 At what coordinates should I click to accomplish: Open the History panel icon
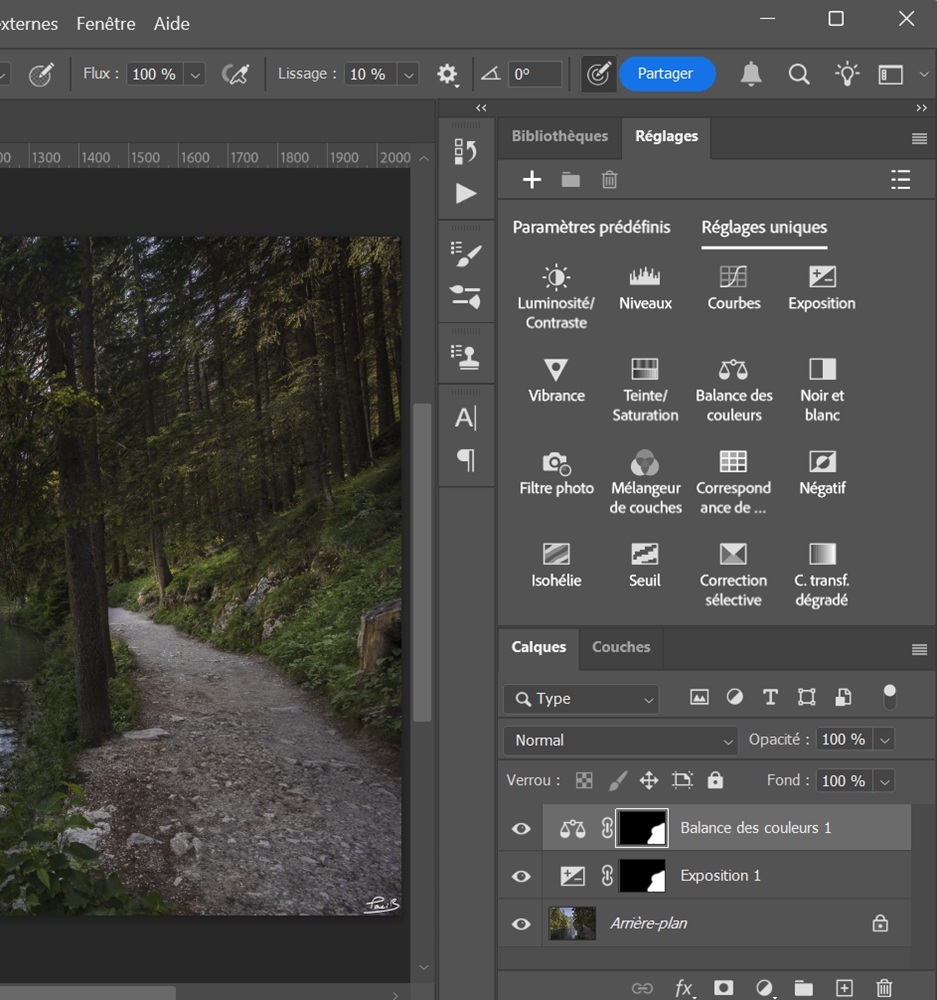466,152
